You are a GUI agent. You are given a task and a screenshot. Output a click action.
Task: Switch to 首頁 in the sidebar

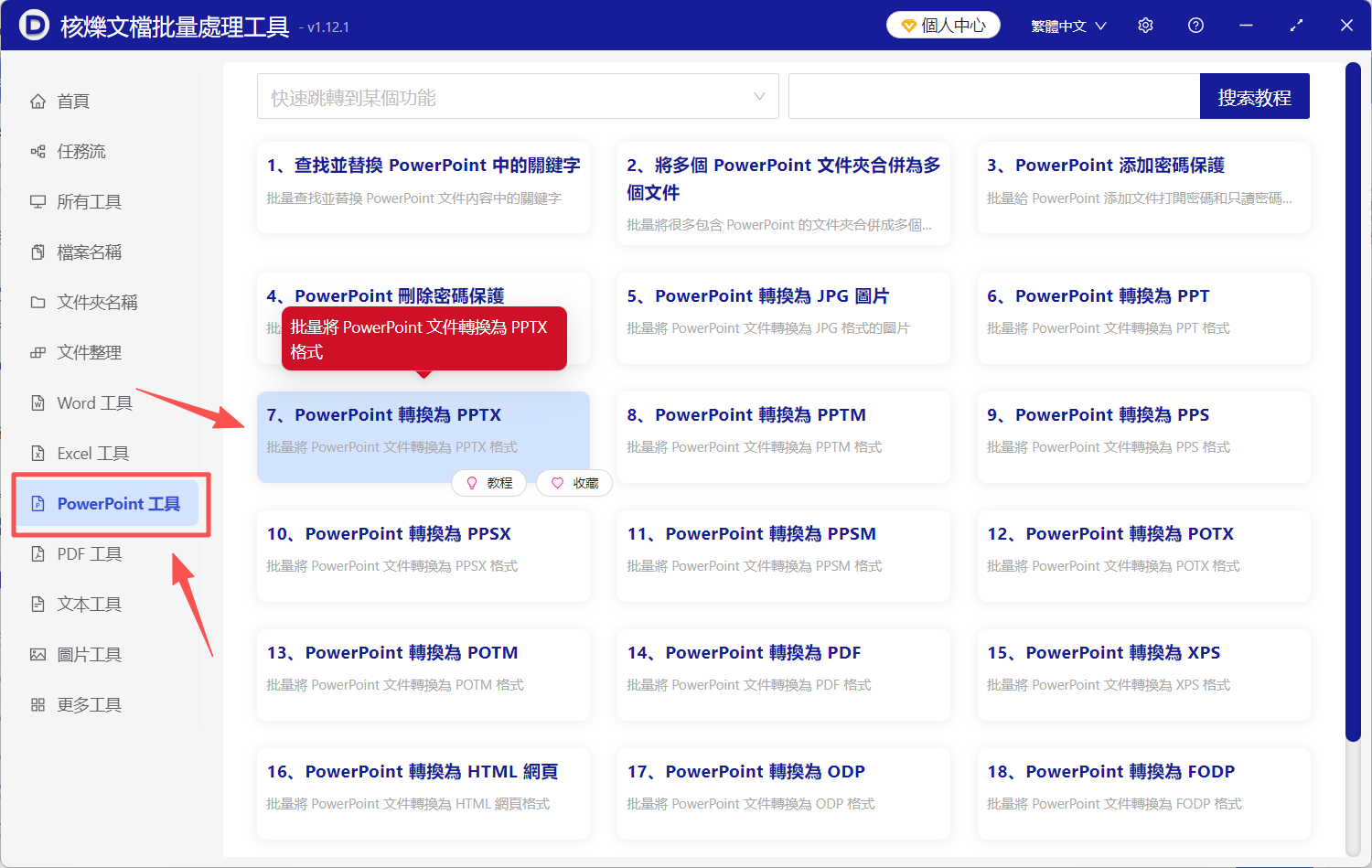coord(73,101)
